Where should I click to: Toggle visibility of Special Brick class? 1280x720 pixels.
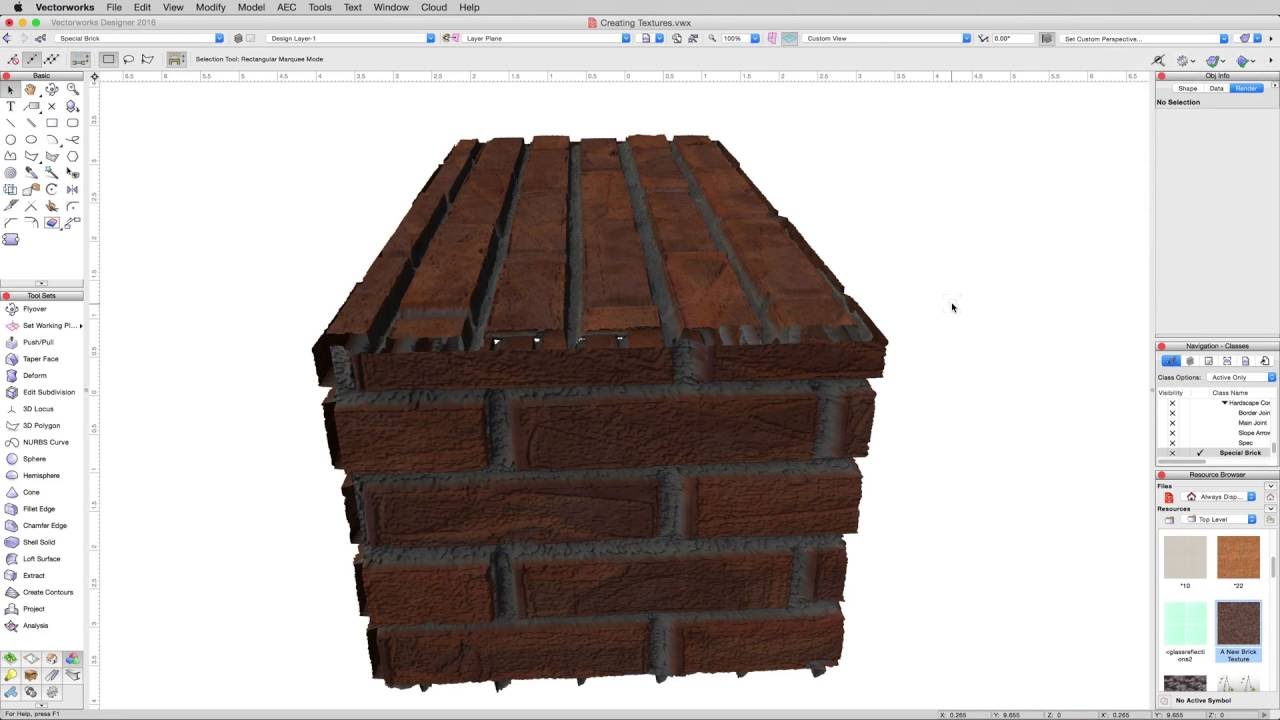[1173, 453]
